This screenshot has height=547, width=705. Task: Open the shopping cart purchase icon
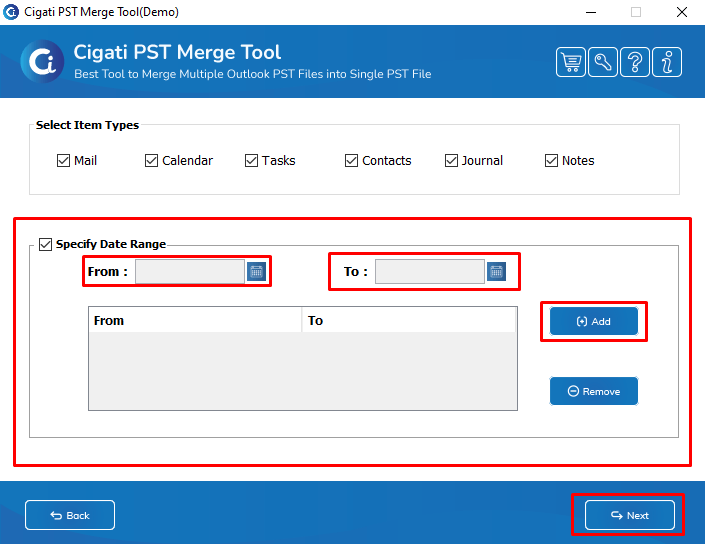571,62
